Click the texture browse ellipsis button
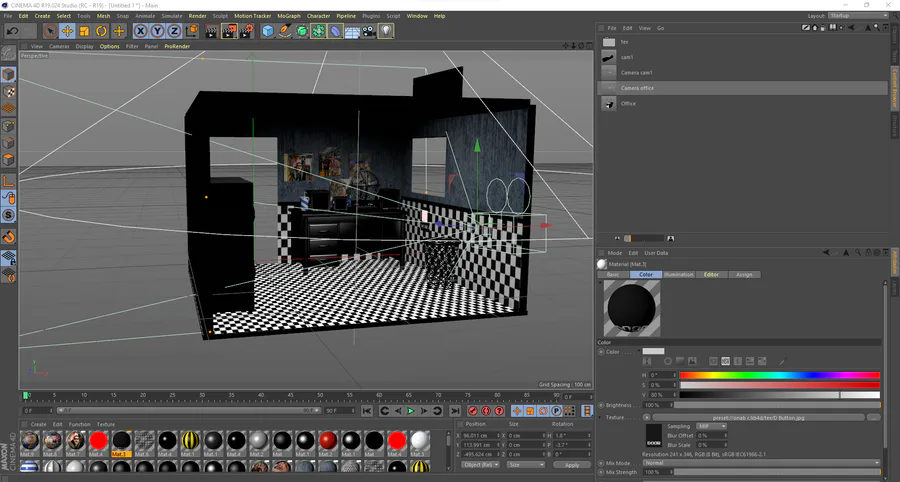This screenshot has width=900, height=482. [x=873, y=417]
